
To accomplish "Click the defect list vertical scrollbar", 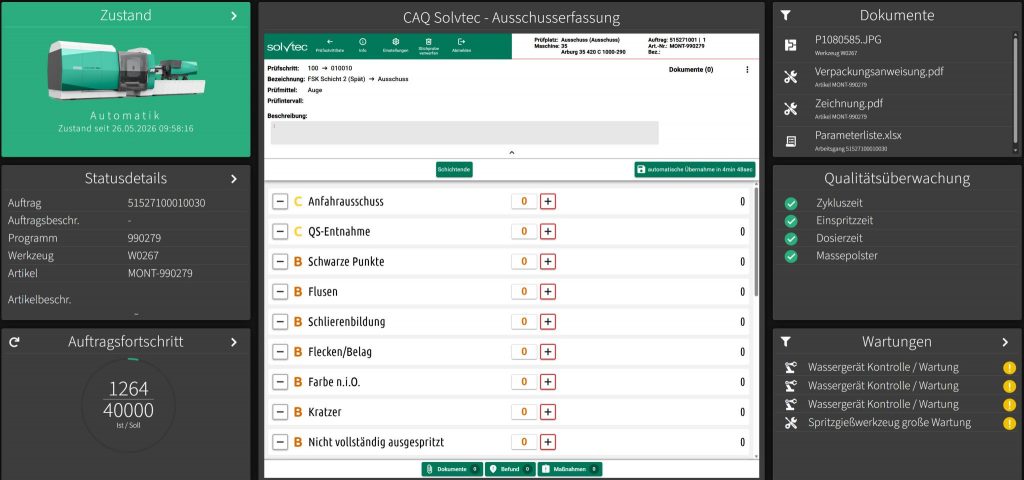I will pos(757,242).
